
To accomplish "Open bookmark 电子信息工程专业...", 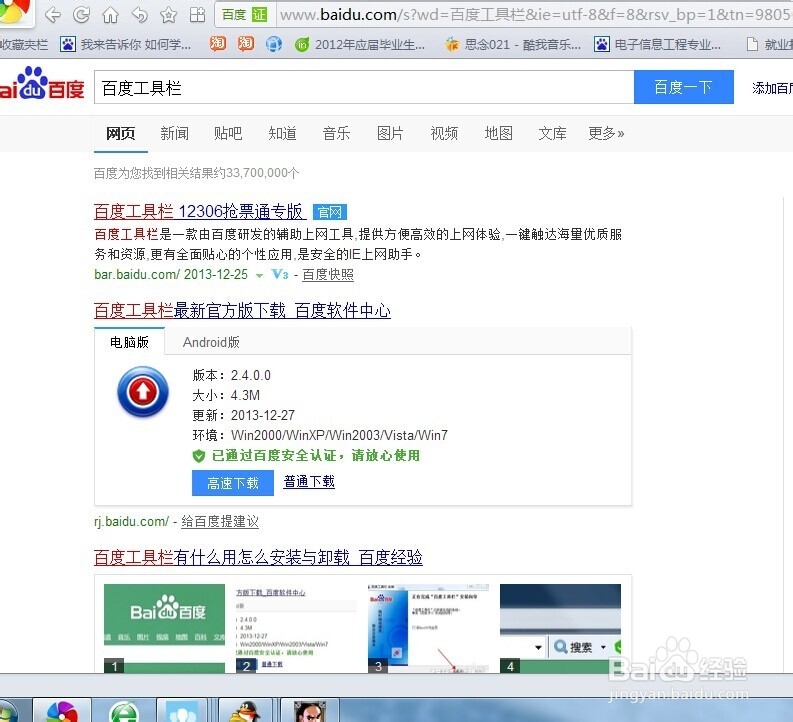I will [657, 44].
